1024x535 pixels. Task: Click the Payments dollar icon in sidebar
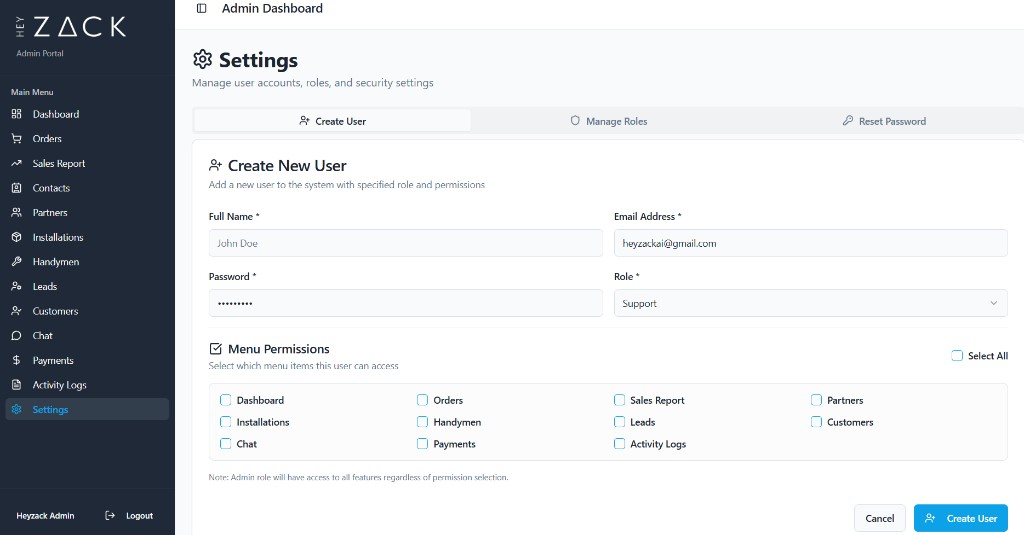(x=16, y=361)
